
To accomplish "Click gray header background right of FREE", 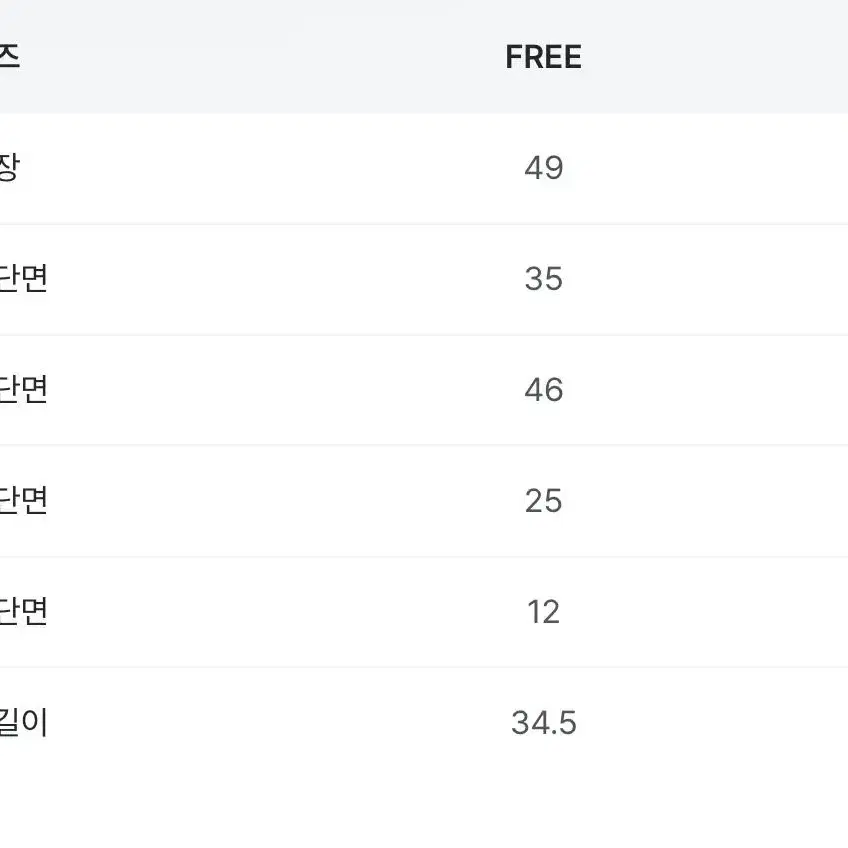I will 714,57.
